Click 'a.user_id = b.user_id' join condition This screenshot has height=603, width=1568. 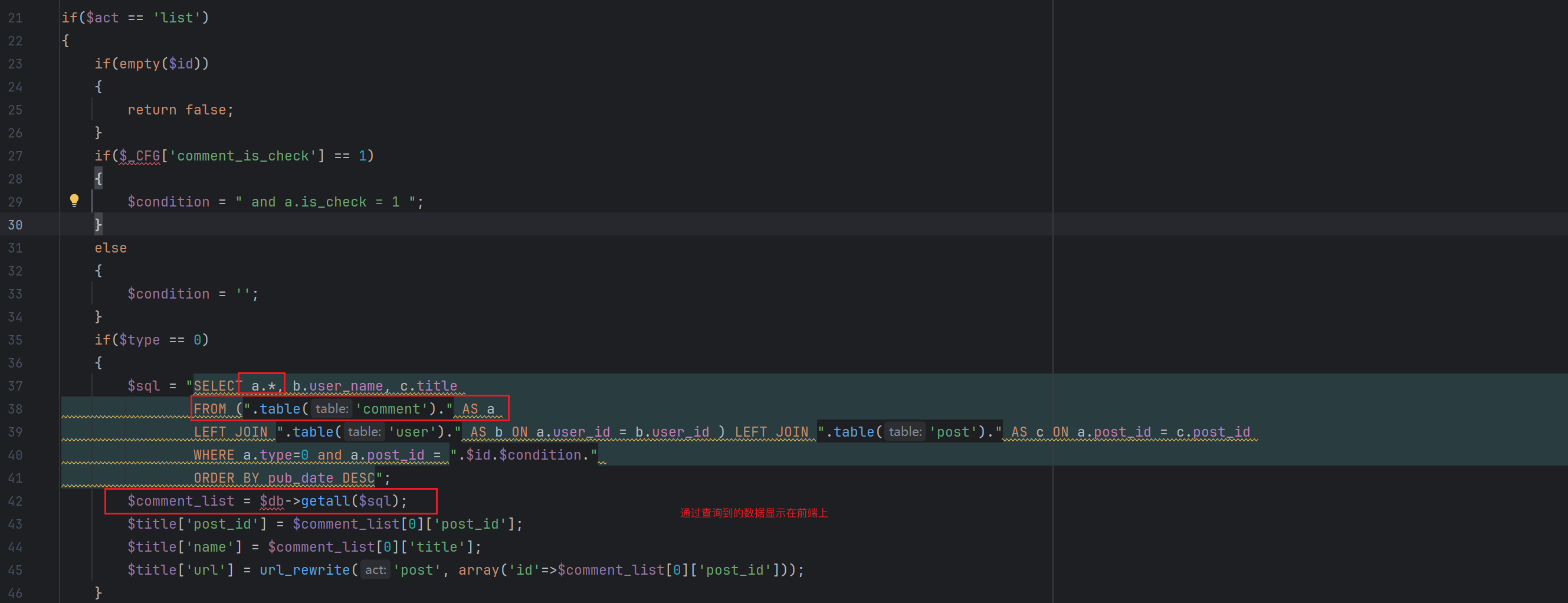point(623,432)
